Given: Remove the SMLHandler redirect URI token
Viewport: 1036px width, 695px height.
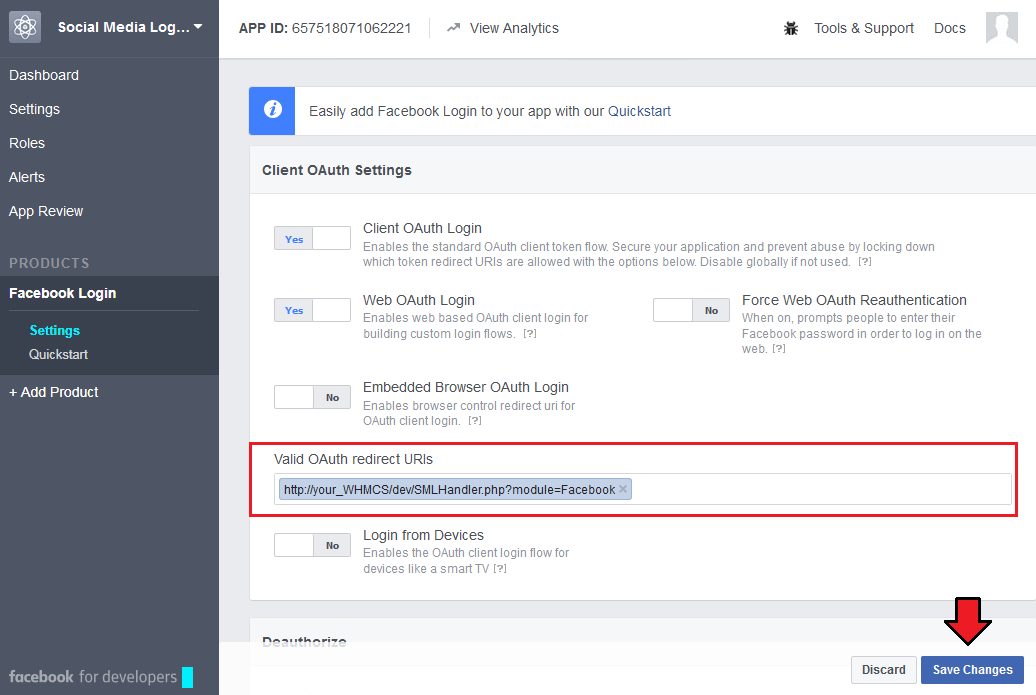Looking at the screenshot, I should pyautogui.click(x=622, y=489).
